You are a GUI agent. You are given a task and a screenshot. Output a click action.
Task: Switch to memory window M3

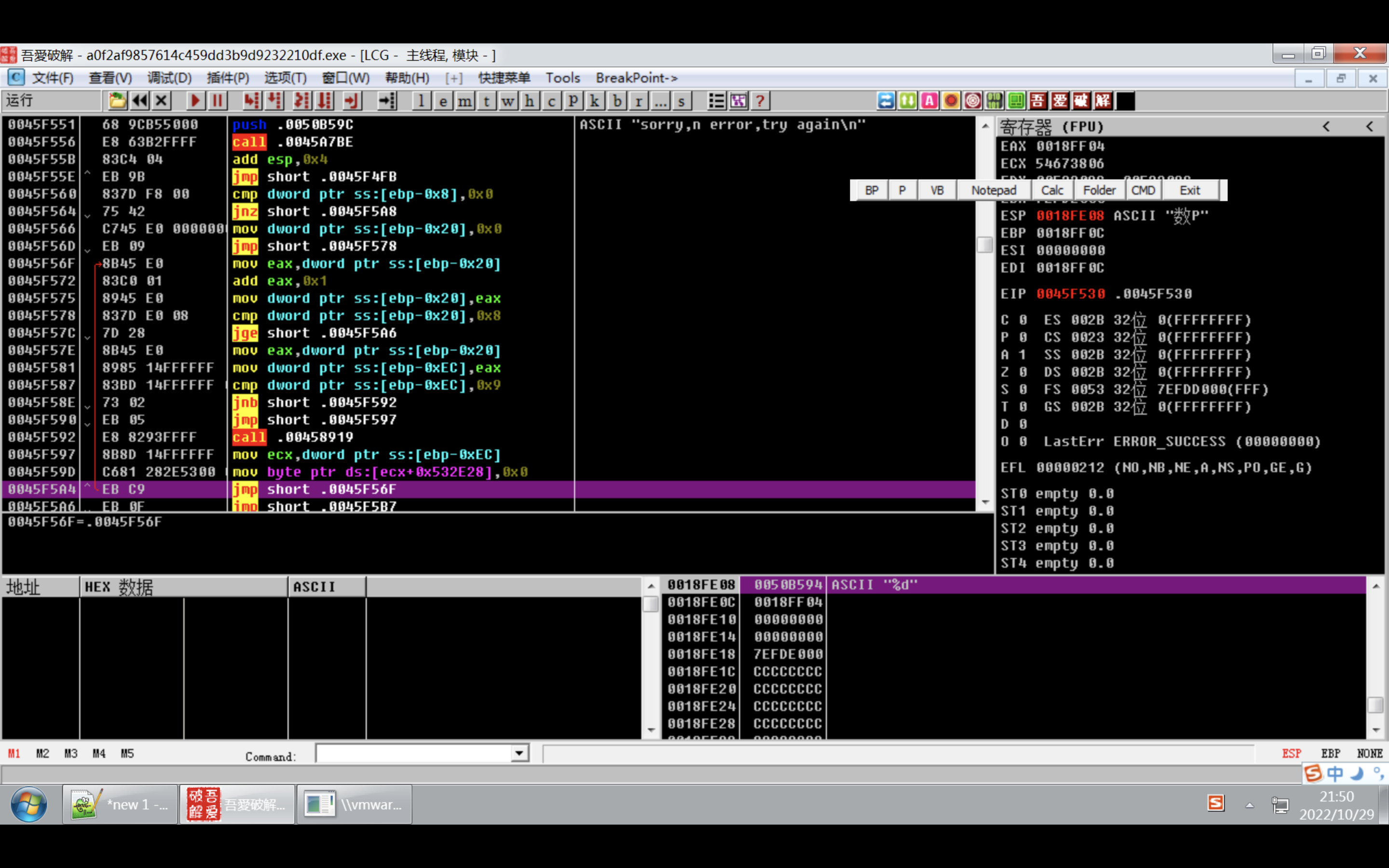coord(70,753)
